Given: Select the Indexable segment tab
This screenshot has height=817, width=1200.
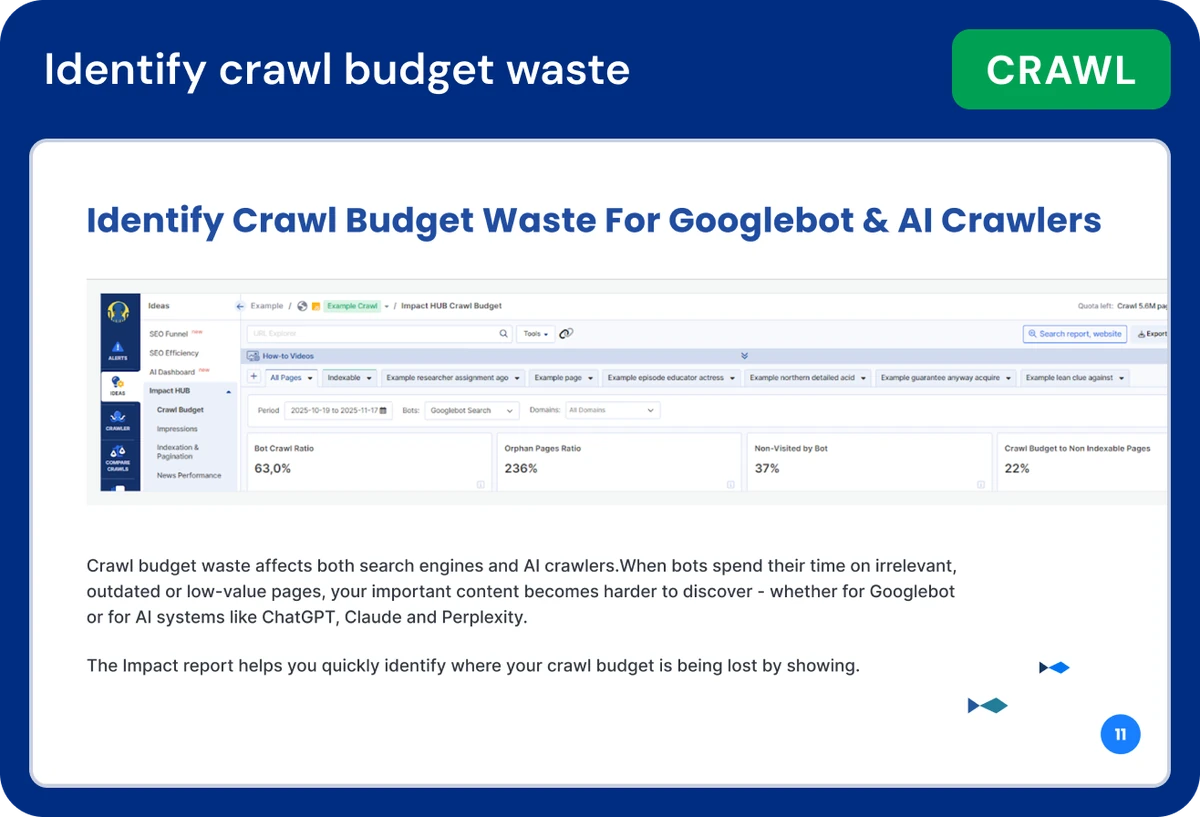Looking at the screenshot, I should coord(349,378).
